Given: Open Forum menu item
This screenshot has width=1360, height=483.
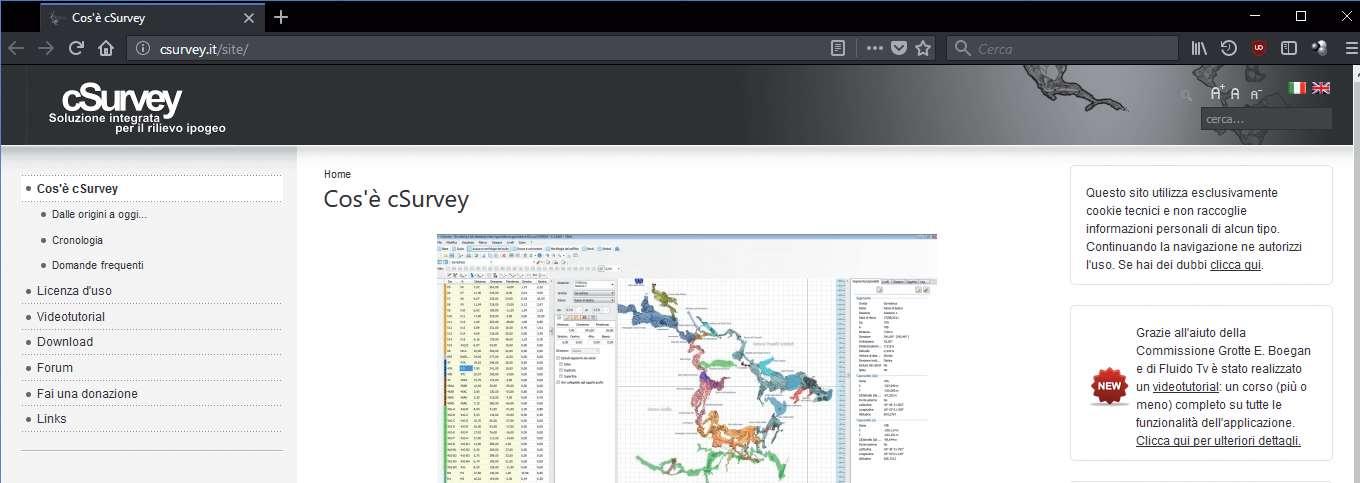Looking at the screenshot, I should 55,368.
